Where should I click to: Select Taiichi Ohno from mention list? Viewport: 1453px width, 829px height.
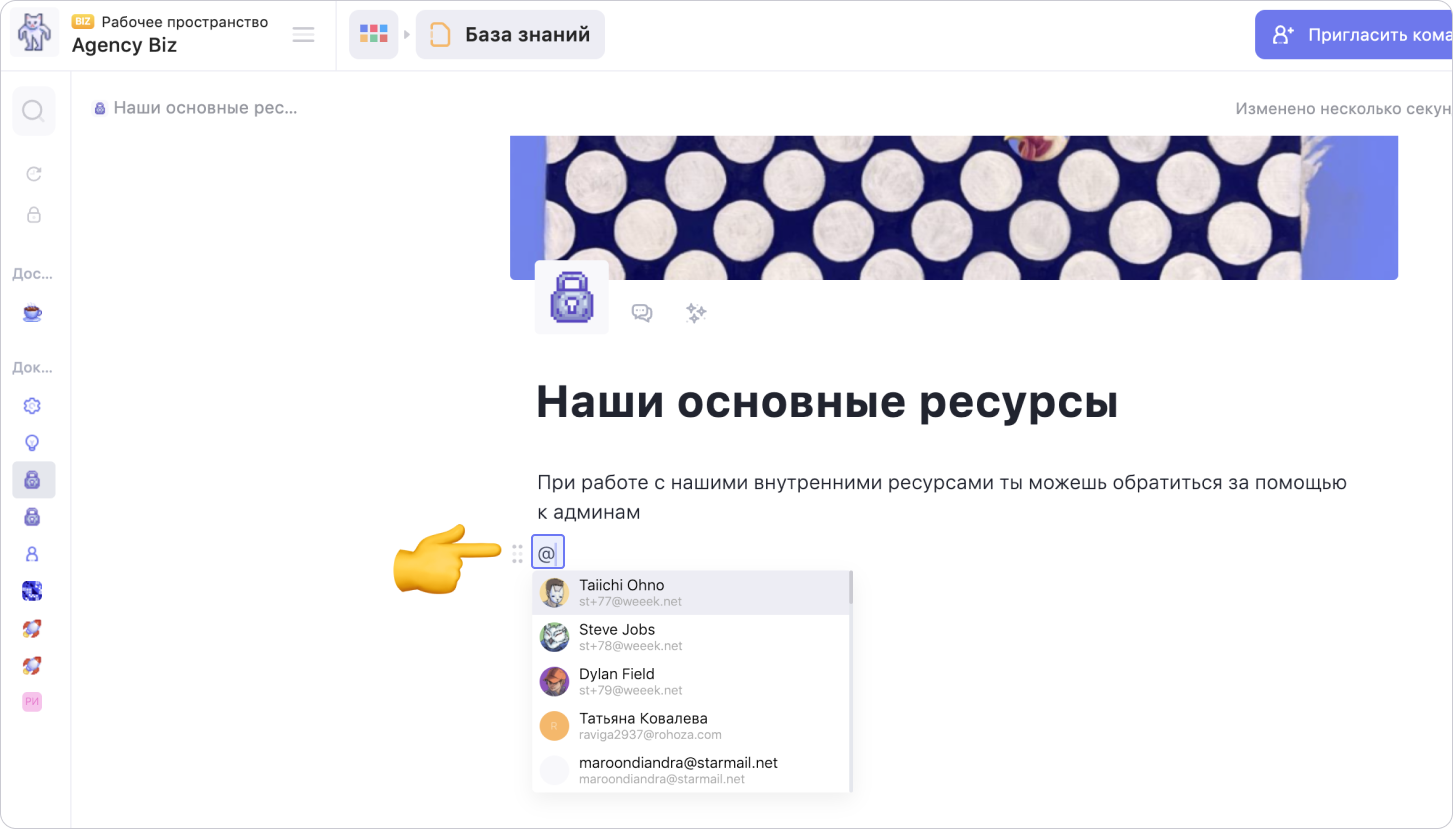(x=690, y=592)
